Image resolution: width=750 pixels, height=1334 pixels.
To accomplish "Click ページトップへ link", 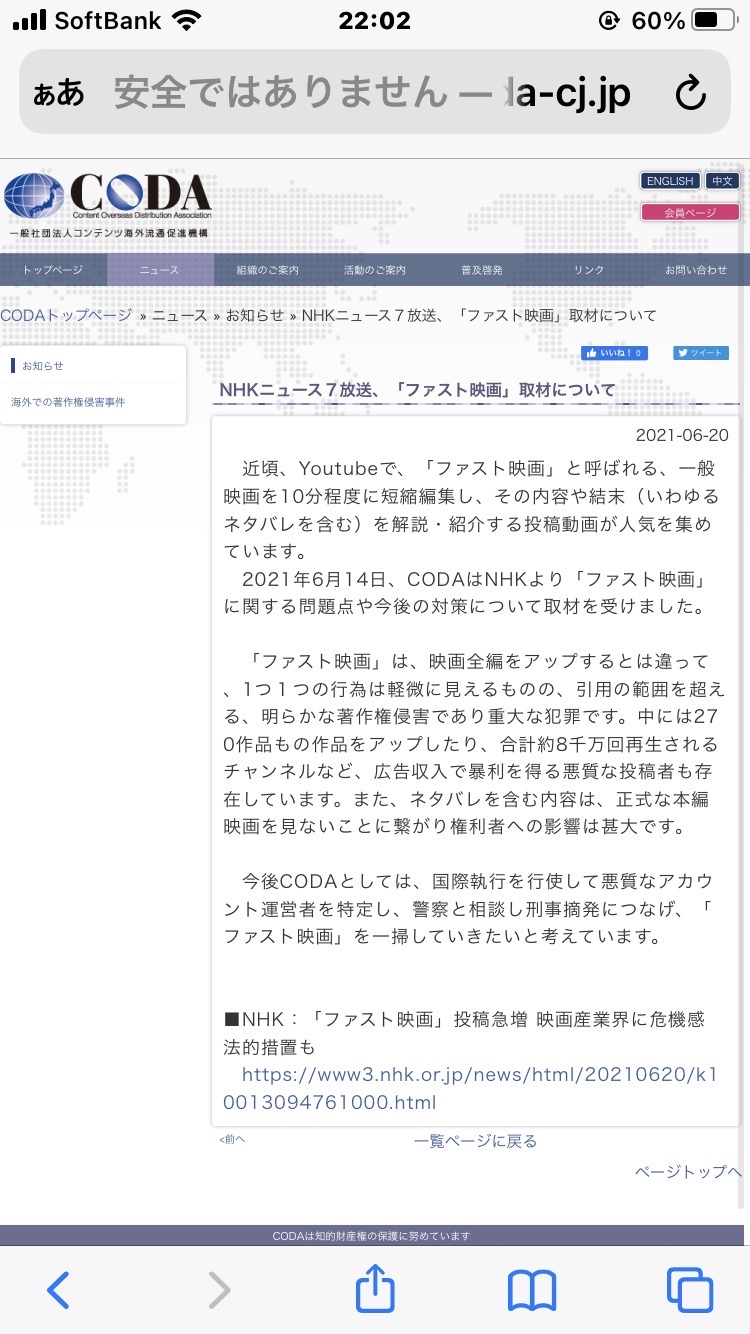I will [689, 1171].
